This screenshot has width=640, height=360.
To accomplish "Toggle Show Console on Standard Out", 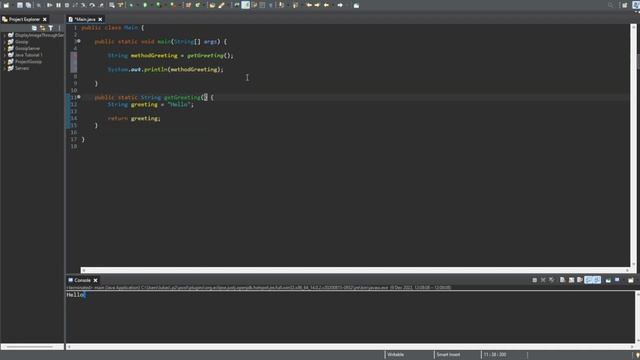I will point(589,280).
